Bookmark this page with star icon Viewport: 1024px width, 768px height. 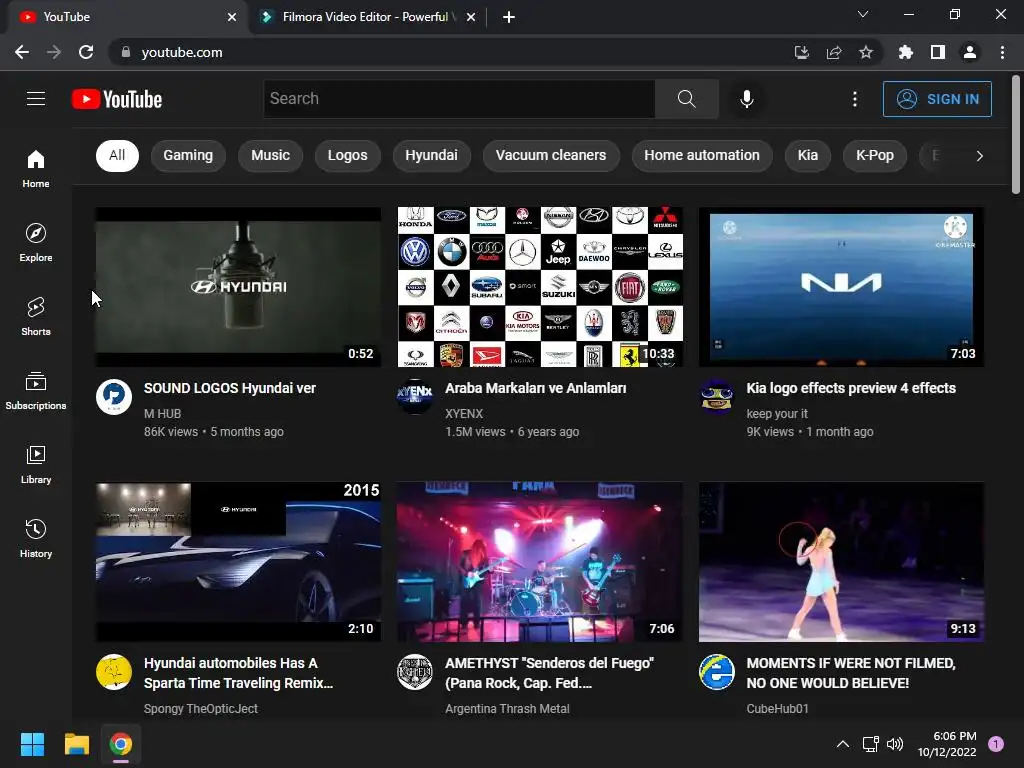click(866, 52)
